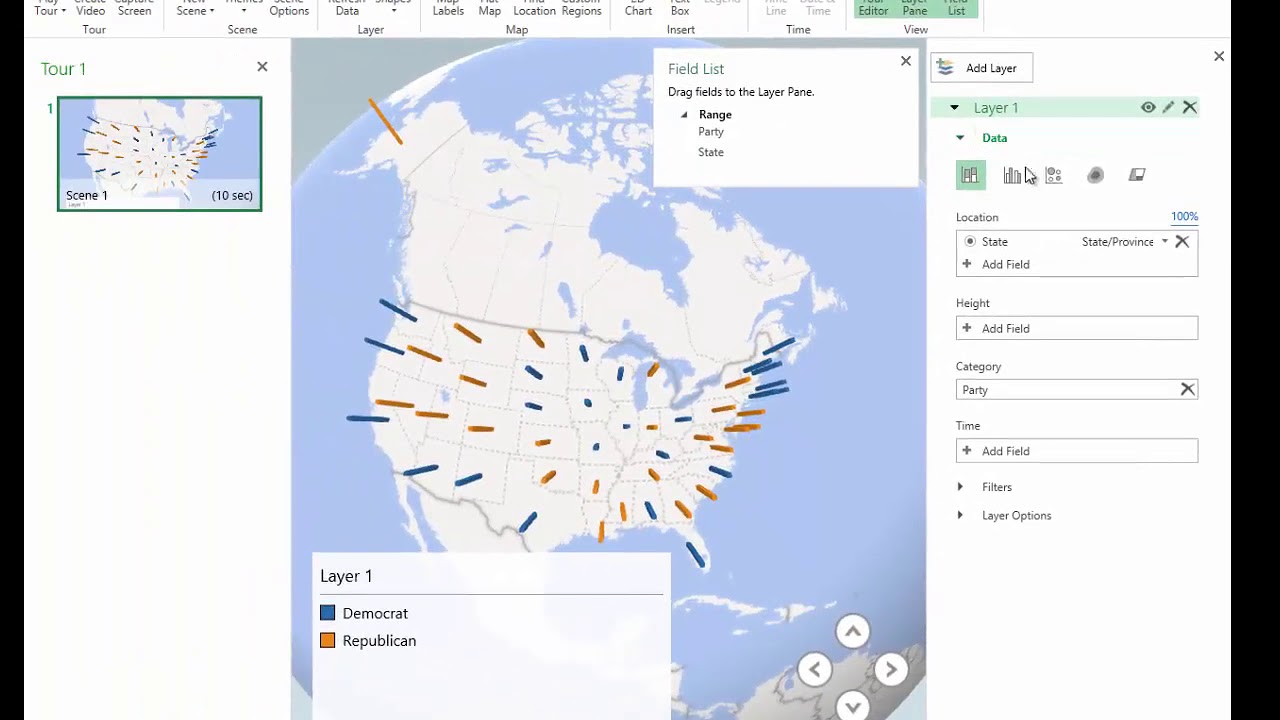Insert 2D Chart from ribbon
Image resolution: width=1280 pixels, height=720 pixels.
[638, 8]
